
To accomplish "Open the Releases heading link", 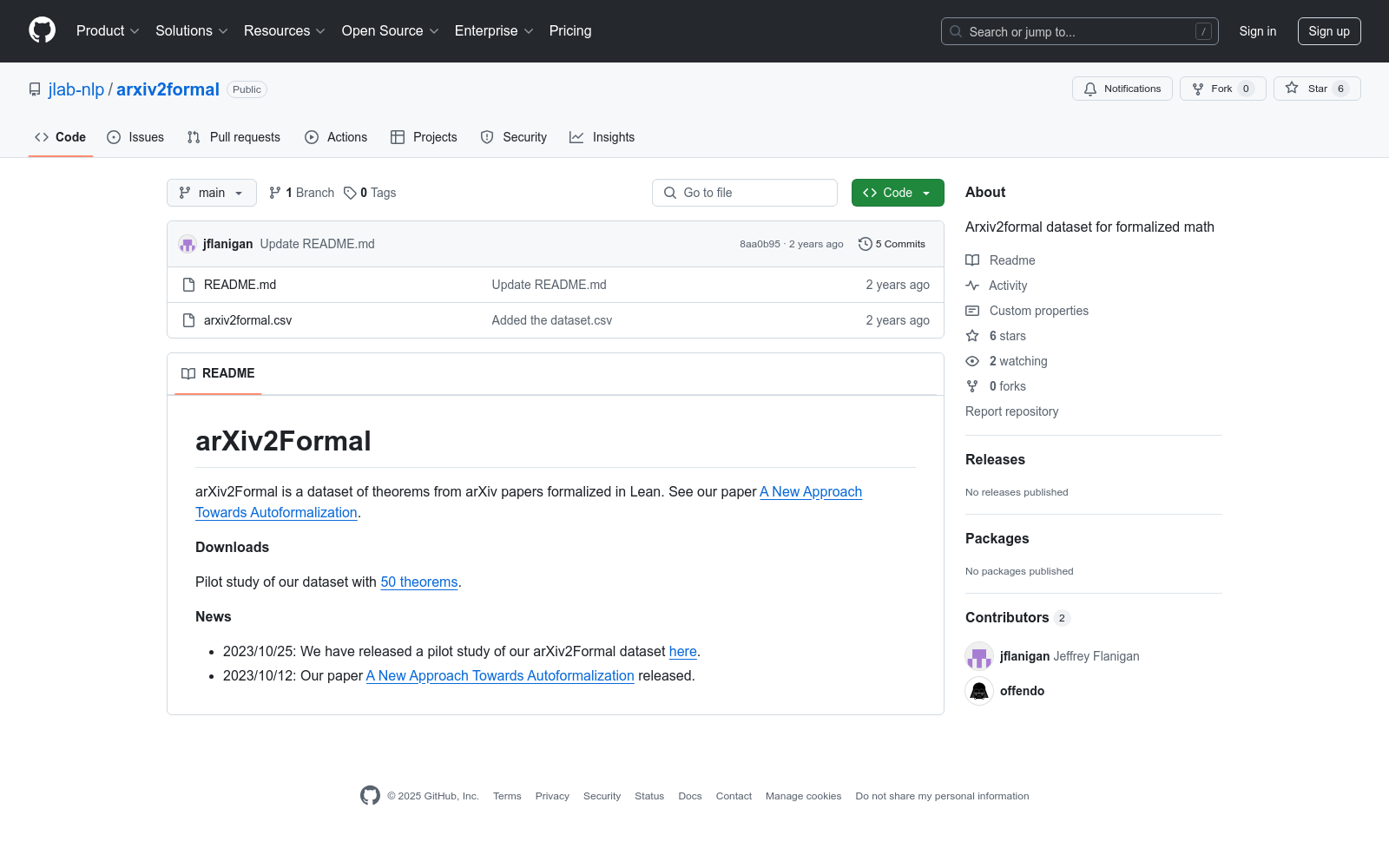I will [995, 460].
